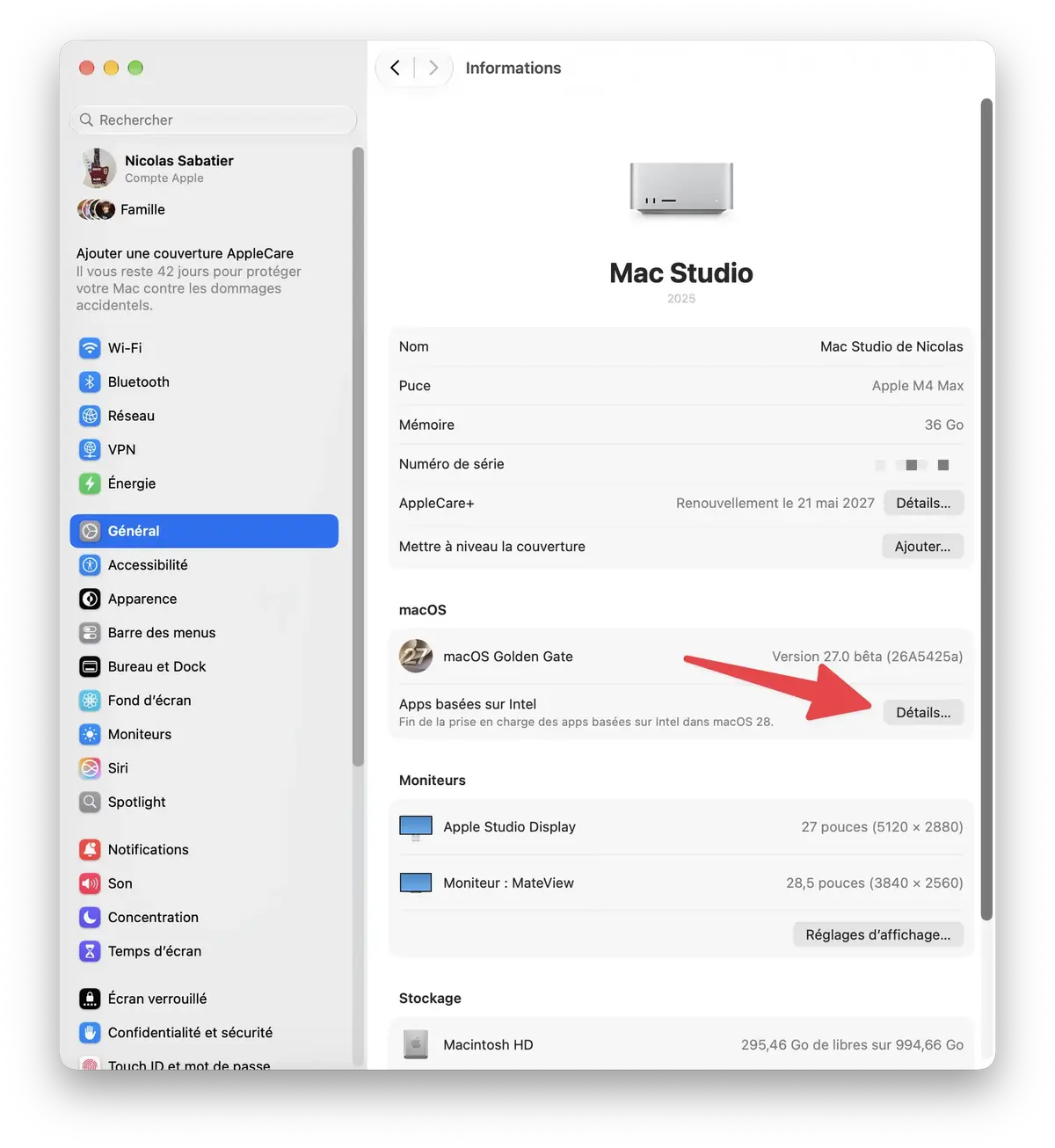Click 27 pouces (5120 × 2880) text
The width and height of the screenshot is (1055, 1148).
[x=882, y=826]
